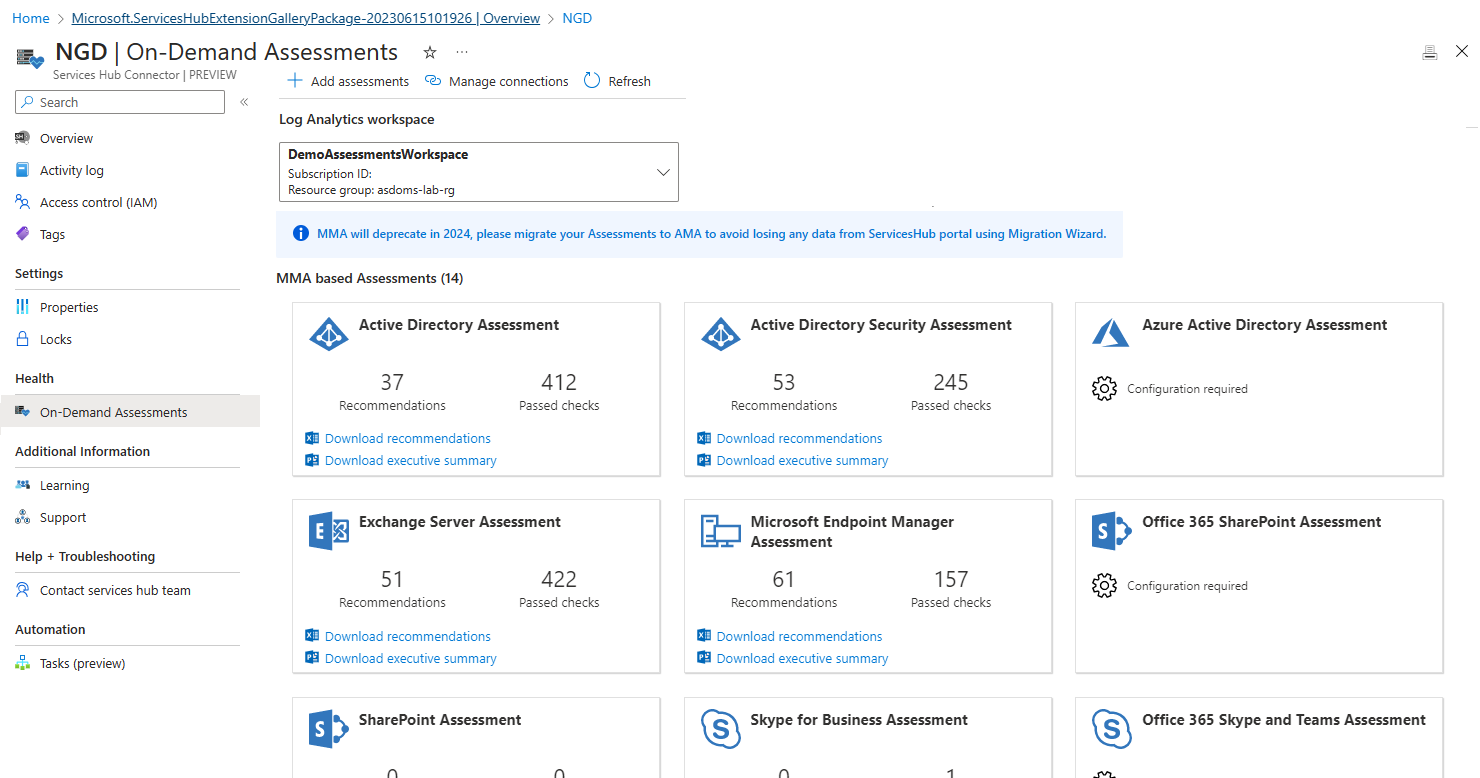1480x778 pixels.
Task: Close the On-Demand Assessments blade
Action: [1462, 51]
